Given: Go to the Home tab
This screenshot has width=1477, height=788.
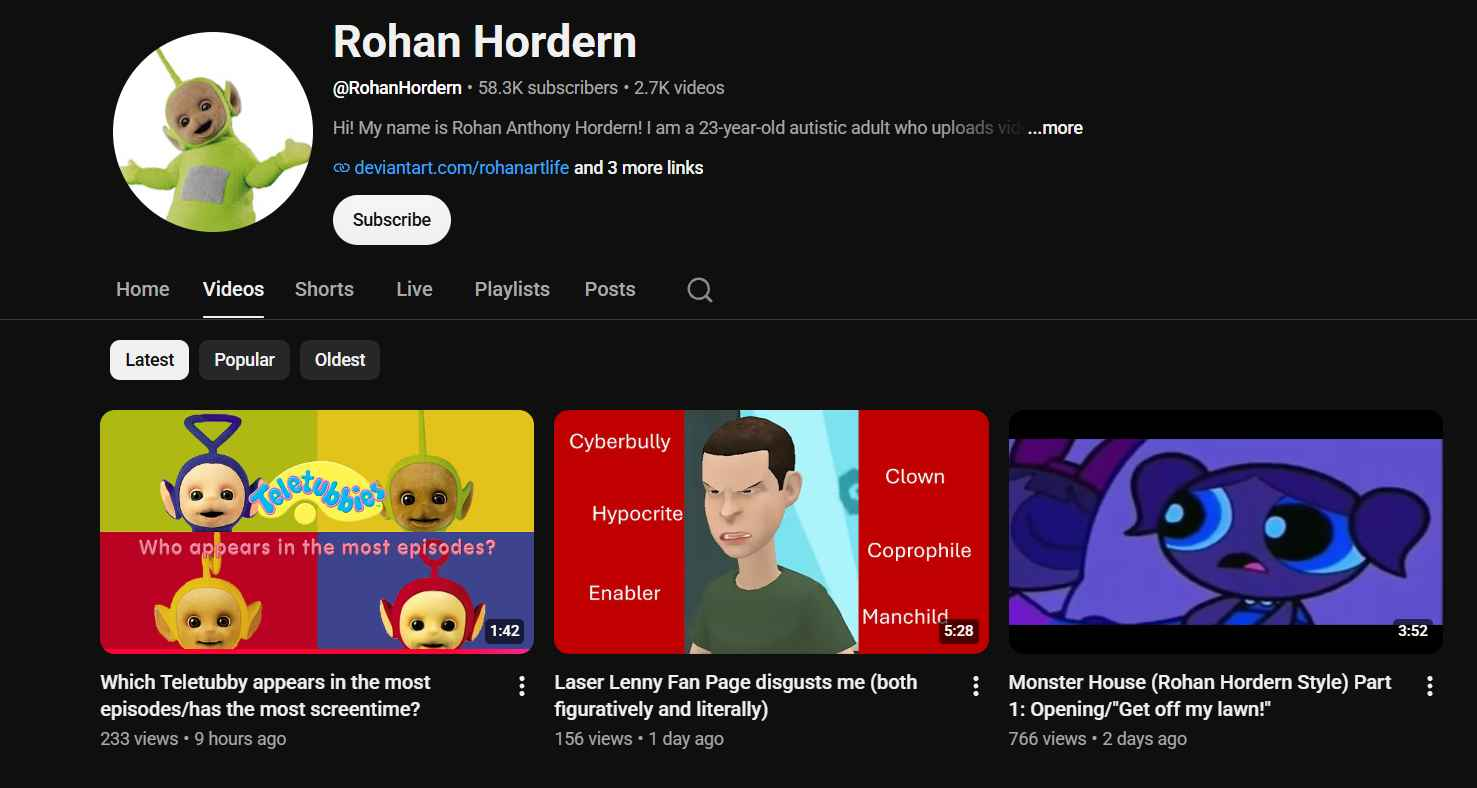Looking at the screenshot, I should click(143, 289).
